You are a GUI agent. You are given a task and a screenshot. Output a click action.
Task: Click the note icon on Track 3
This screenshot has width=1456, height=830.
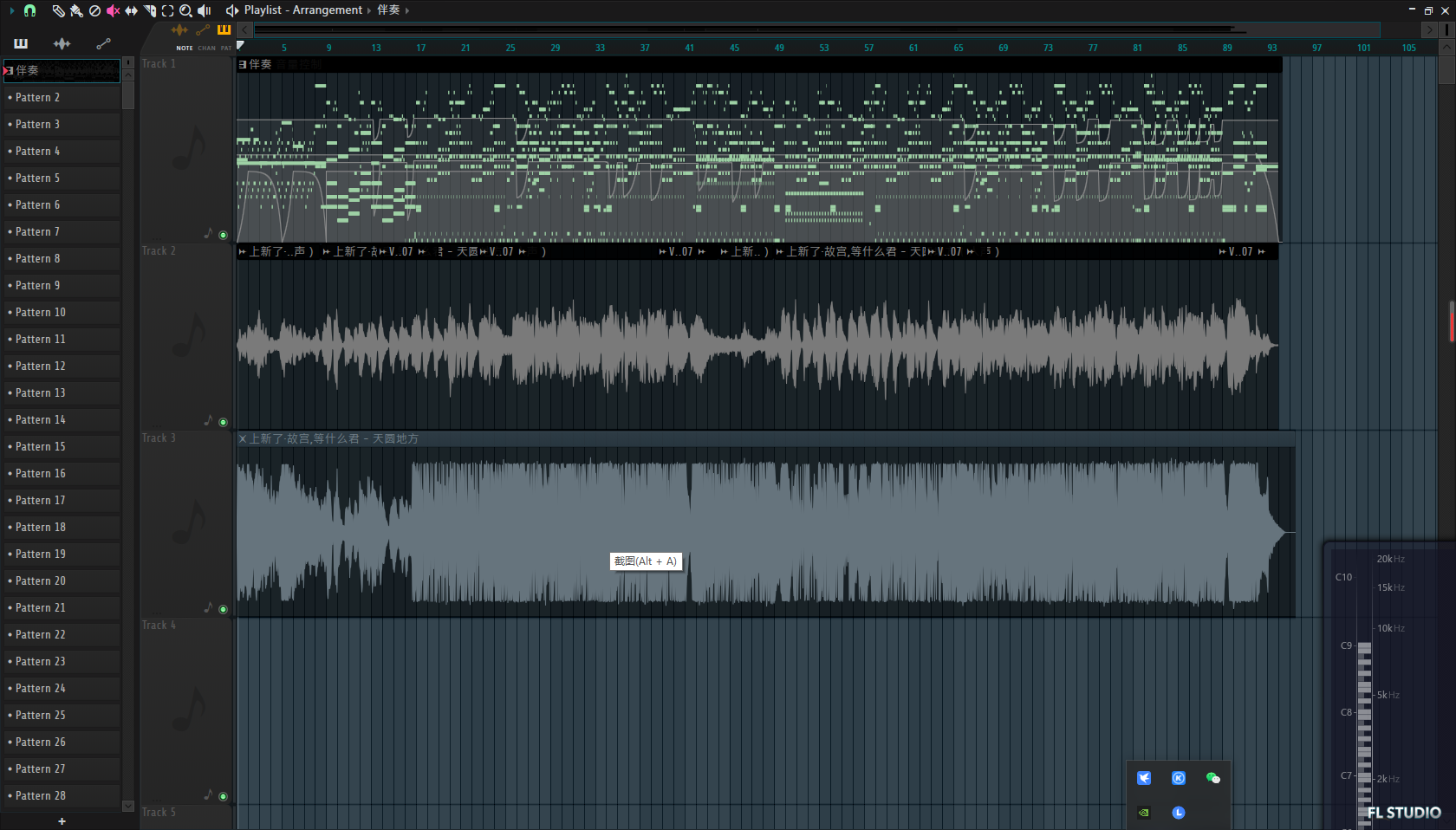click(x=208, y=607)
